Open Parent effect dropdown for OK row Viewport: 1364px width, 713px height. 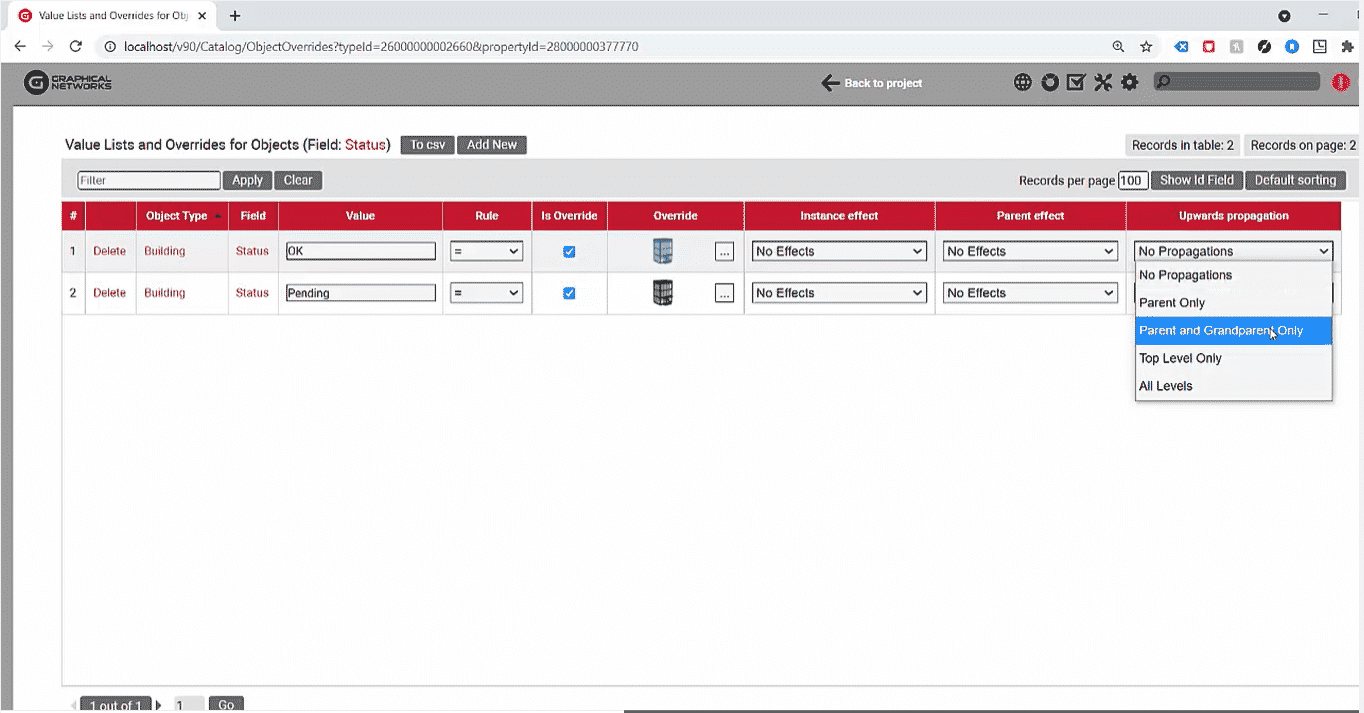coord(1030,251)
